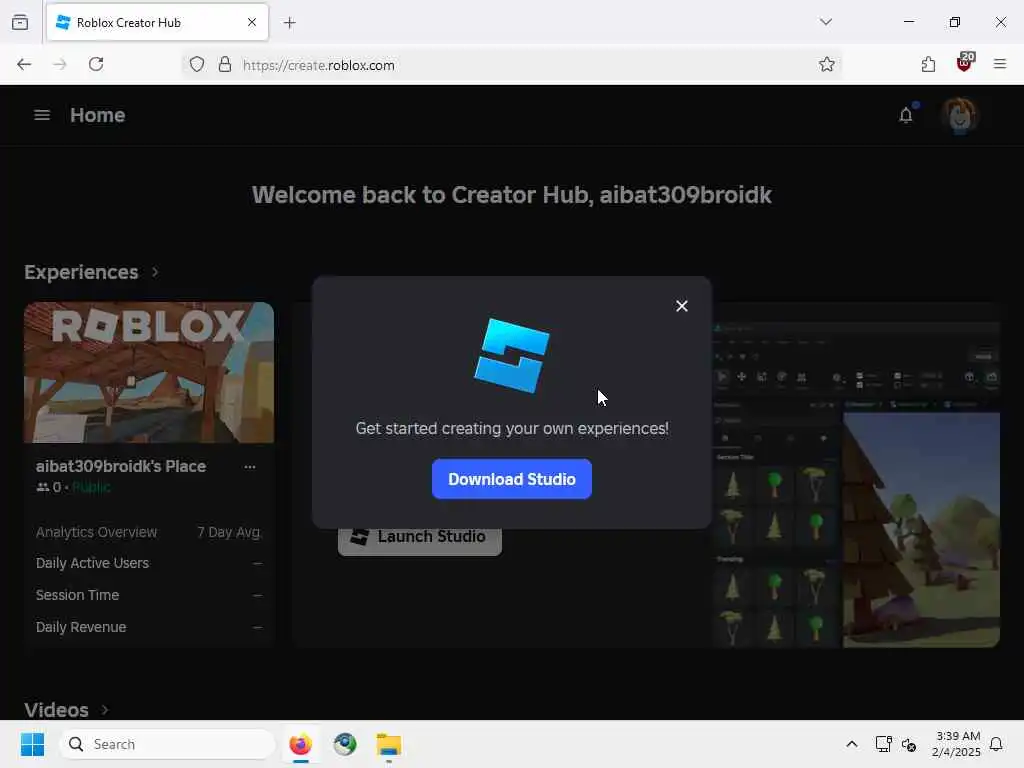Open the list all tabs dropdown
This screenshot has height=768, width=1024.
pos(826,22)
